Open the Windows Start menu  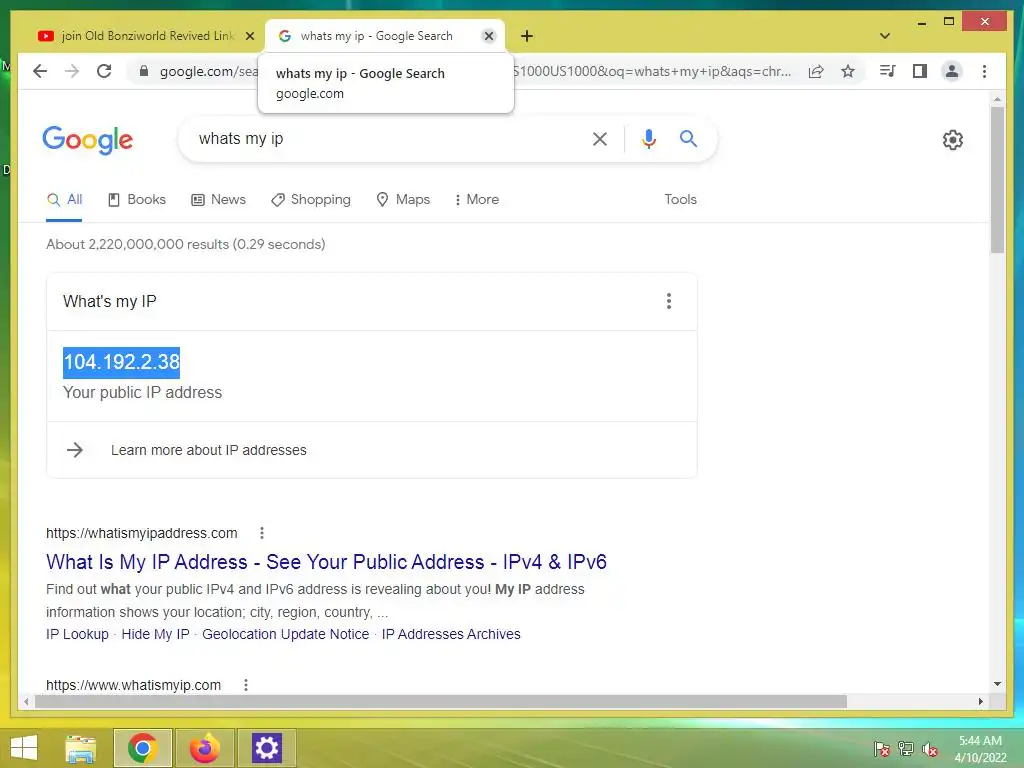pyautogui.click(x=24, y=748)
